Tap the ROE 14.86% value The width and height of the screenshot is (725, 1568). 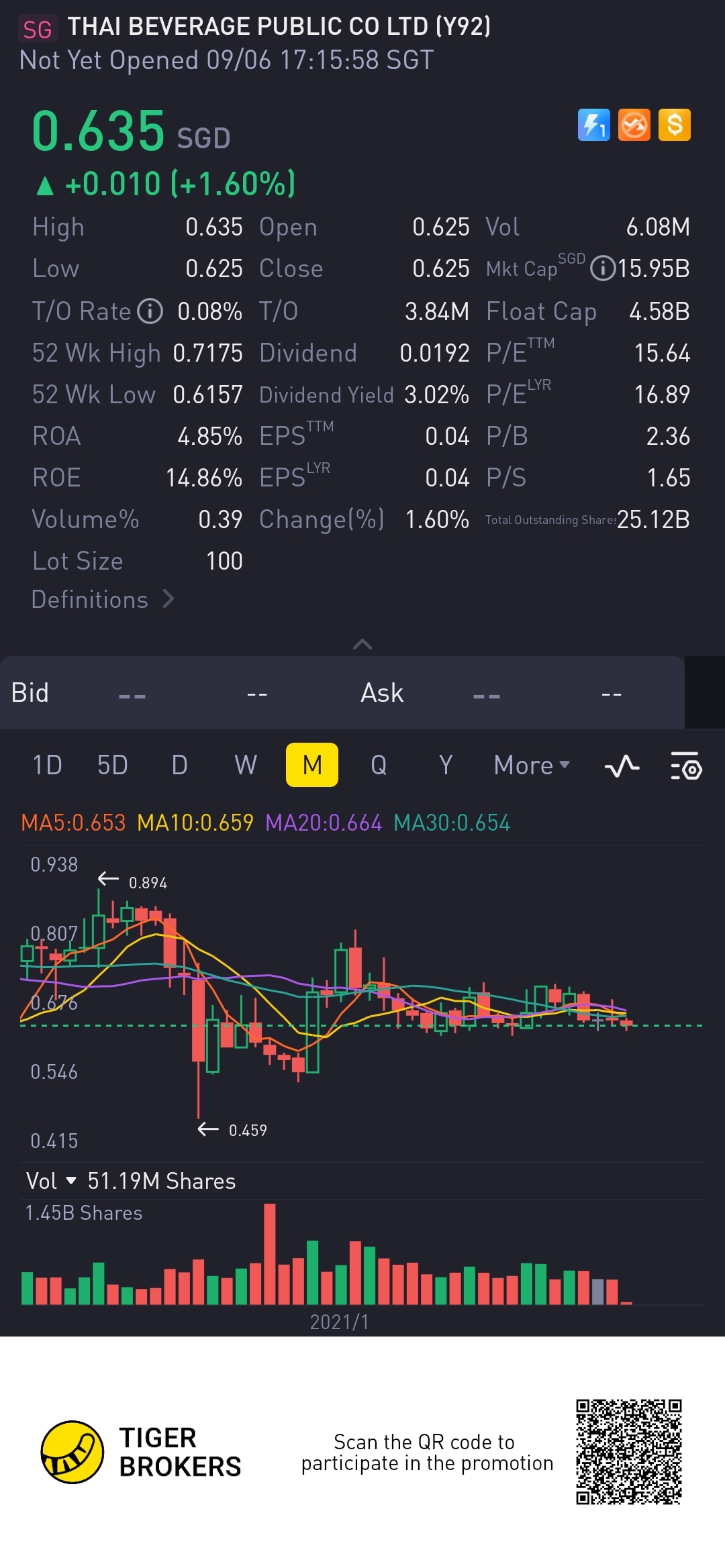click(x=204, y=478)
